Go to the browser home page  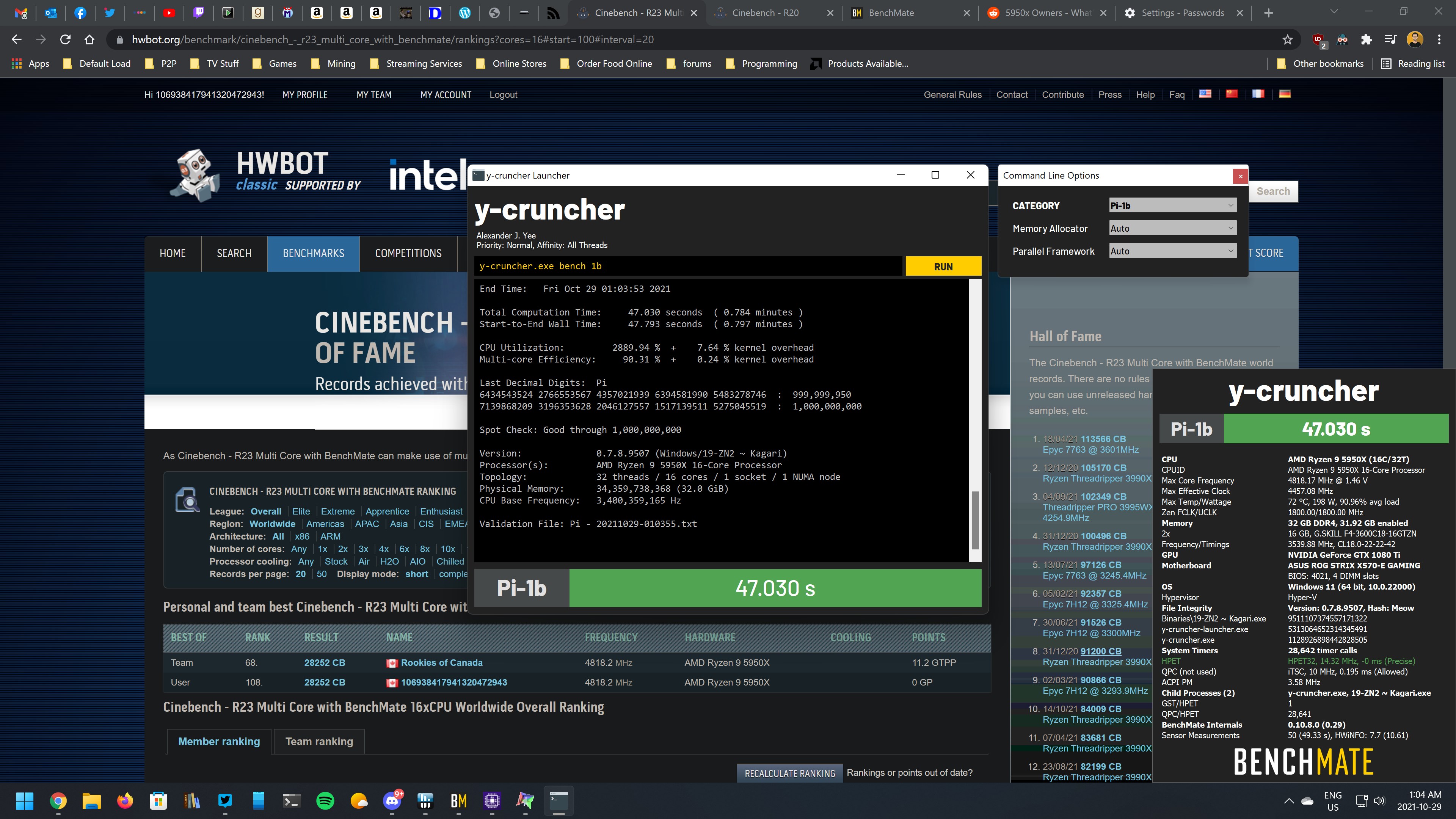pos(89,39)
